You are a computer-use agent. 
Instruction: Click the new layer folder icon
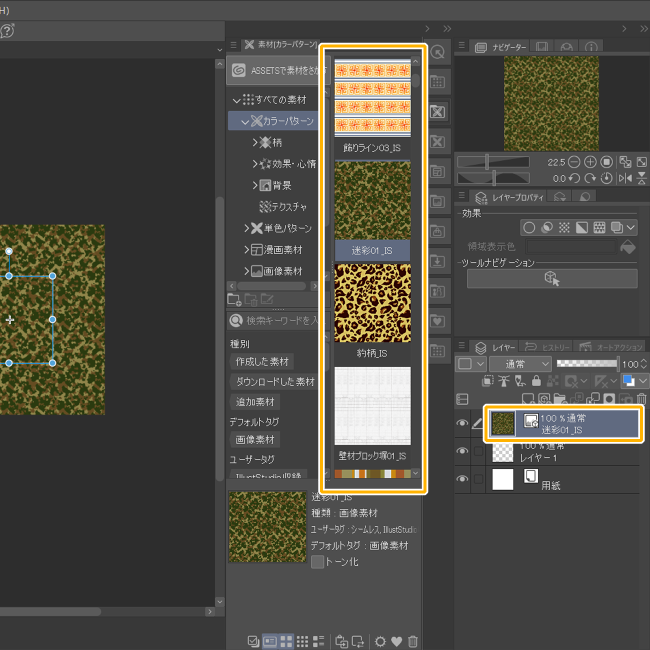coord(560,399)
